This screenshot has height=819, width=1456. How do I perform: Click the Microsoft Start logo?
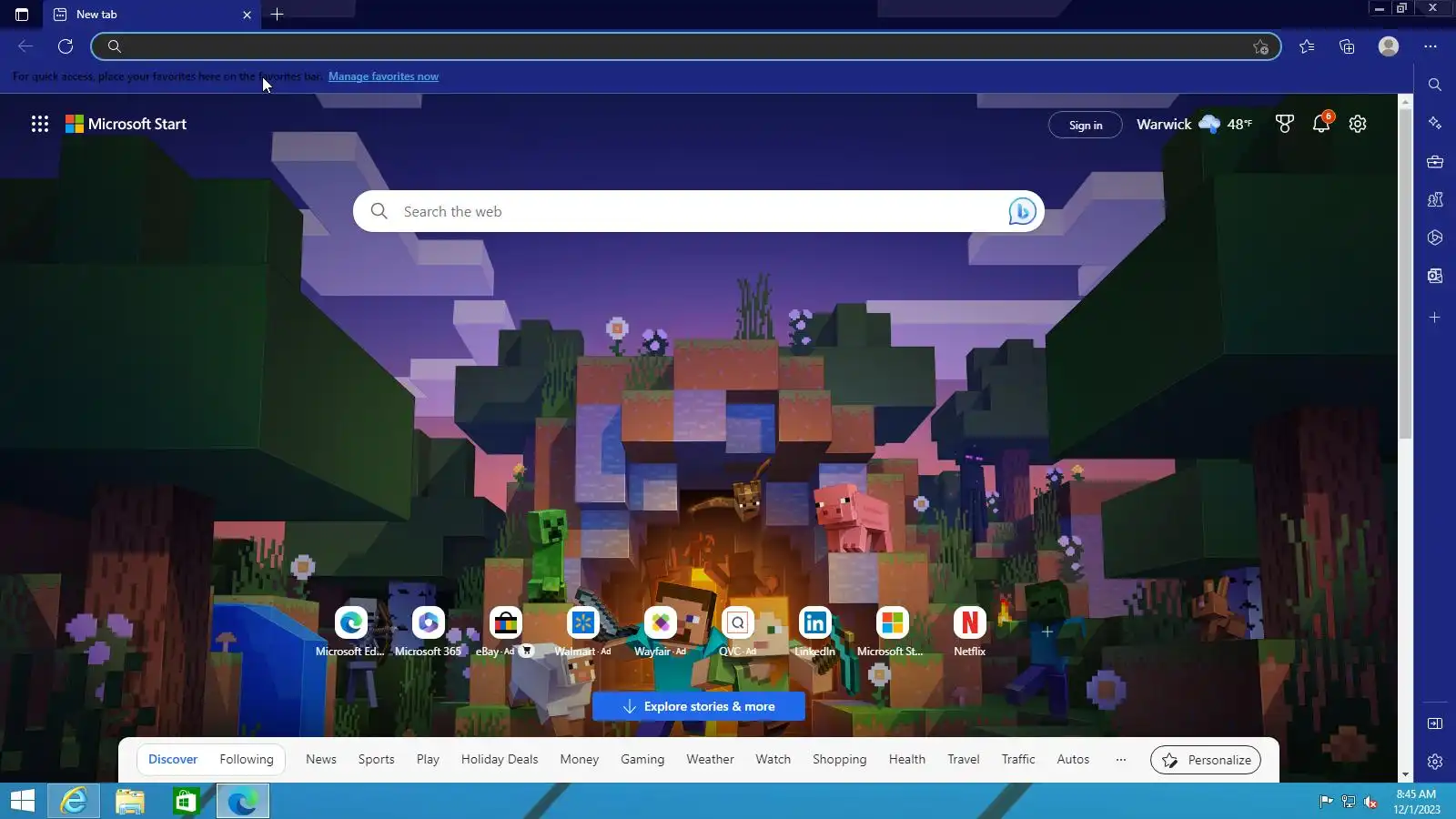(x=126, y=124)
